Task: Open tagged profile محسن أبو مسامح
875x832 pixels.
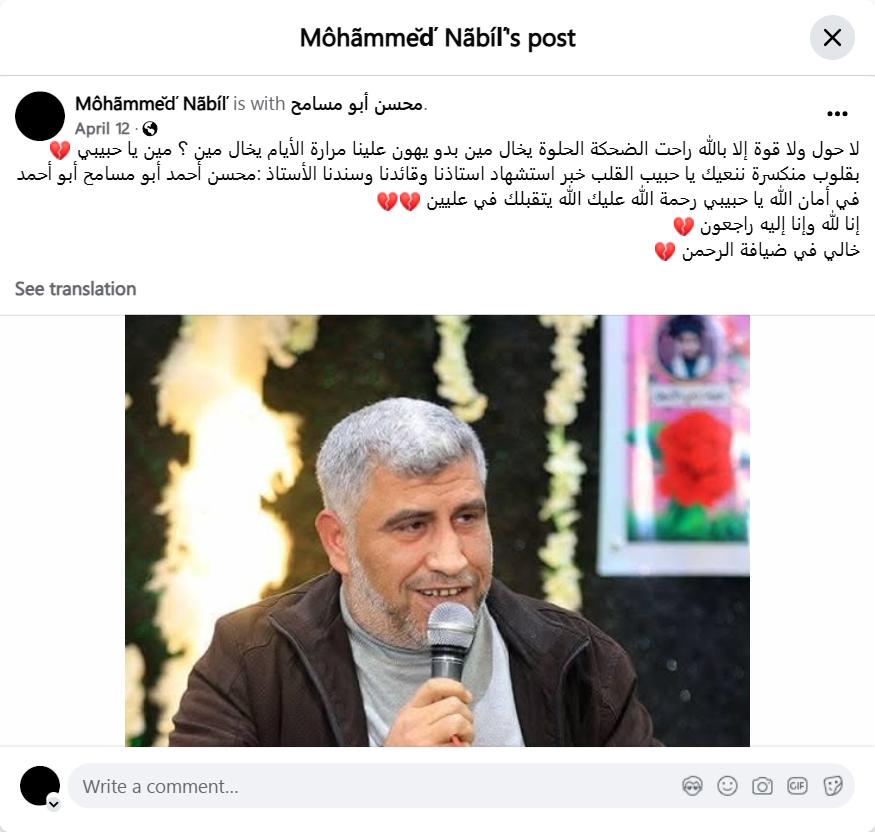Action: tap(357, 104)
